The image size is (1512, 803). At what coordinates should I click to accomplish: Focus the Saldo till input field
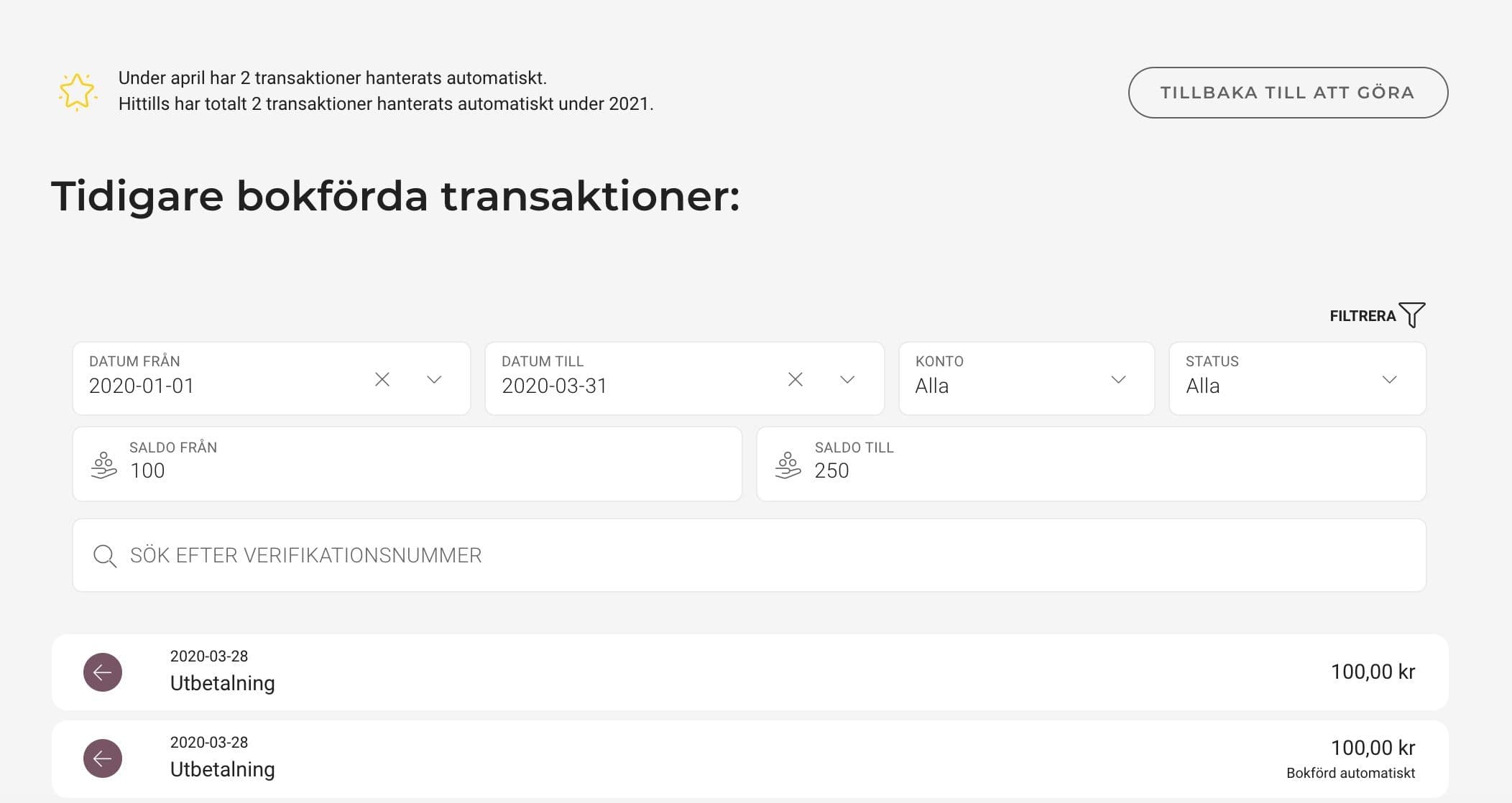pos(1091,464)
